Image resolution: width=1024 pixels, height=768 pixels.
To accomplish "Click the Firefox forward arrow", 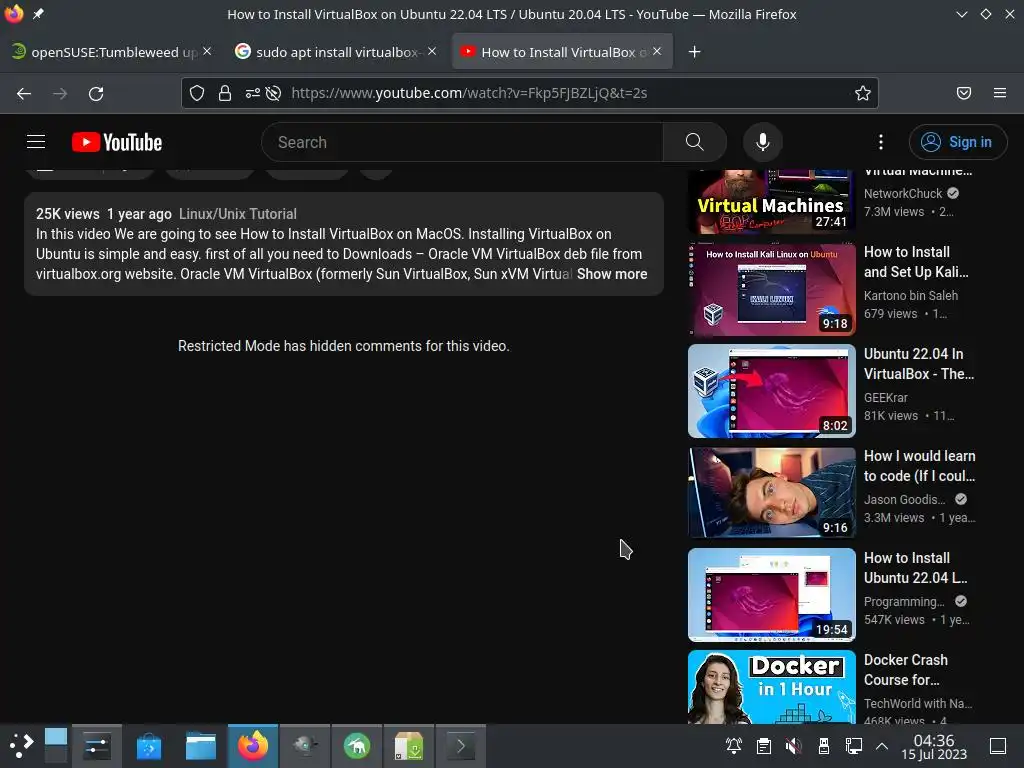I will (60, 93).
